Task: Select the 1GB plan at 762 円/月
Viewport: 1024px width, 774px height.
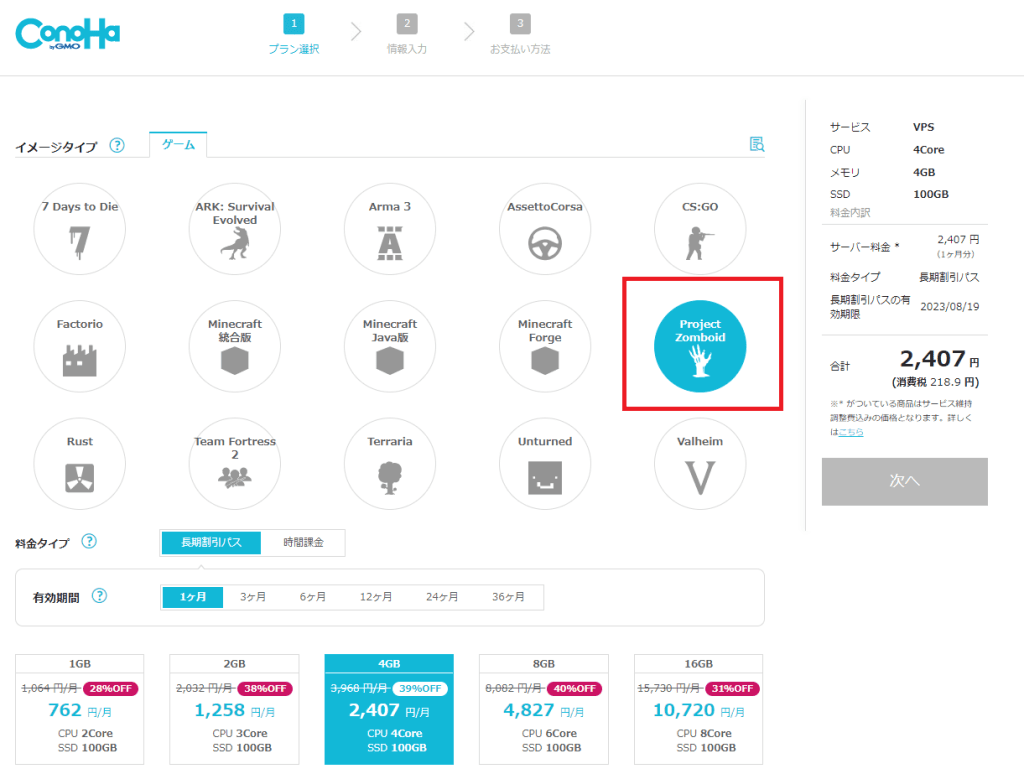Action: point(80,709)
